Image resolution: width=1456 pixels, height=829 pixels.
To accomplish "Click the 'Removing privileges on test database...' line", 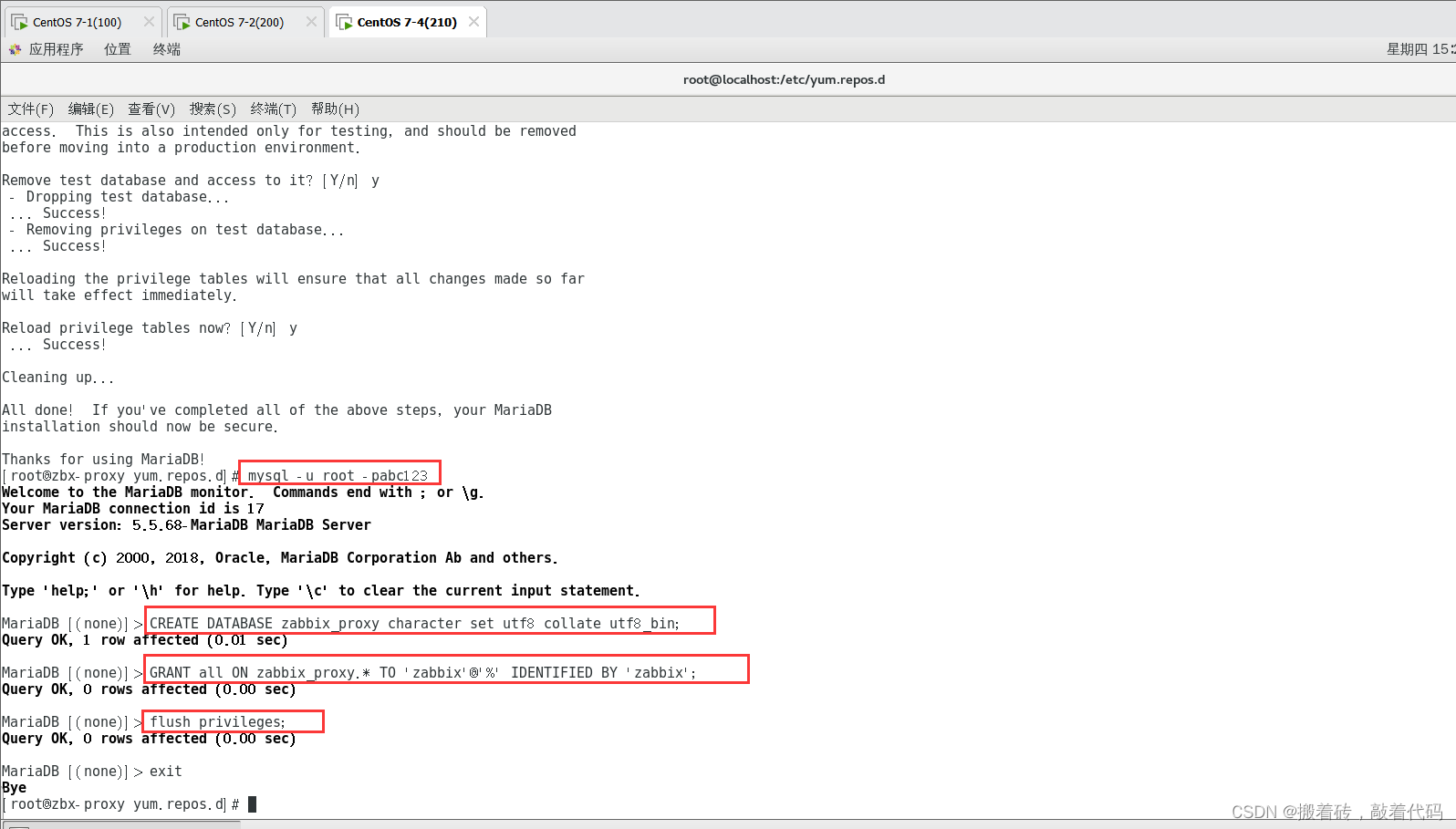I will [176, 230].
